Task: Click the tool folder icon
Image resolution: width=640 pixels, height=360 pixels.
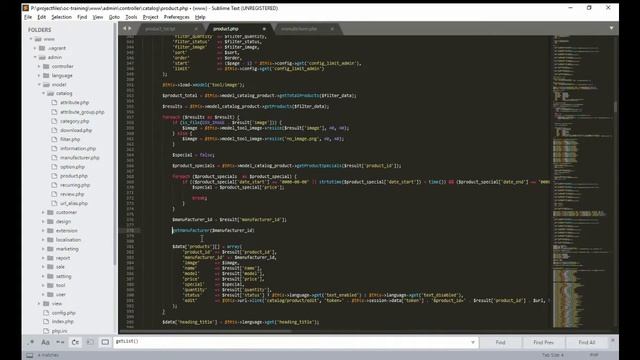Action: pos(50,285)
